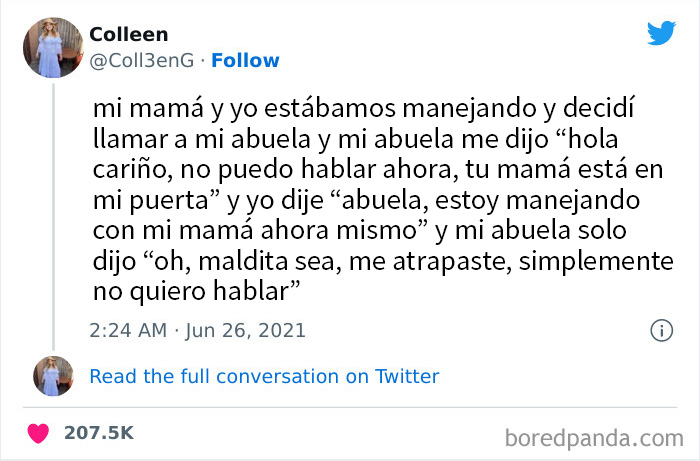
Task: Open the tweet info icon
Action: click(661, 329)
